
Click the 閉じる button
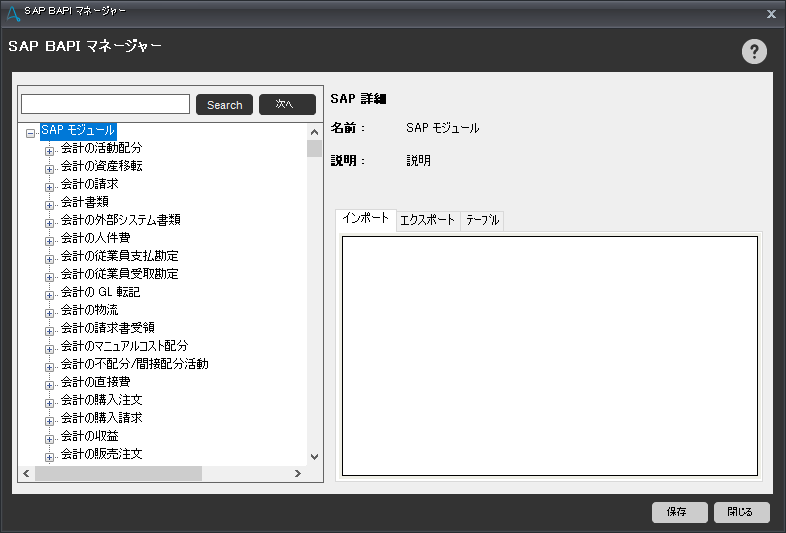click(741, 512)
